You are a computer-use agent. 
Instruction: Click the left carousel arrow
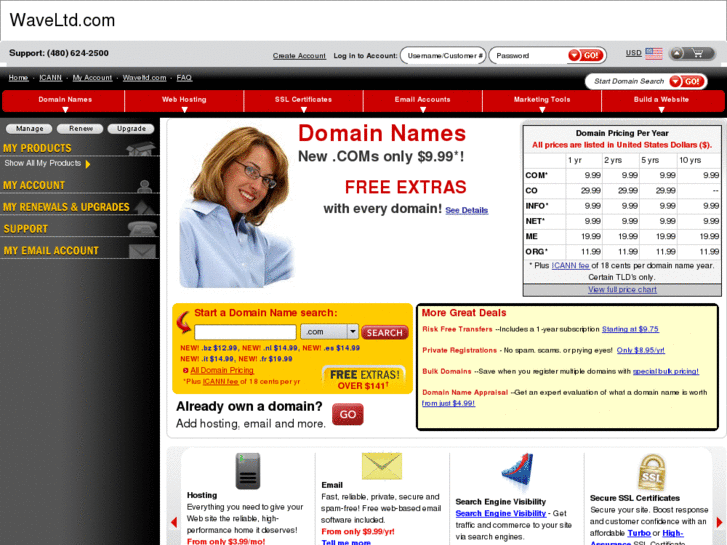tap(174, 522)
